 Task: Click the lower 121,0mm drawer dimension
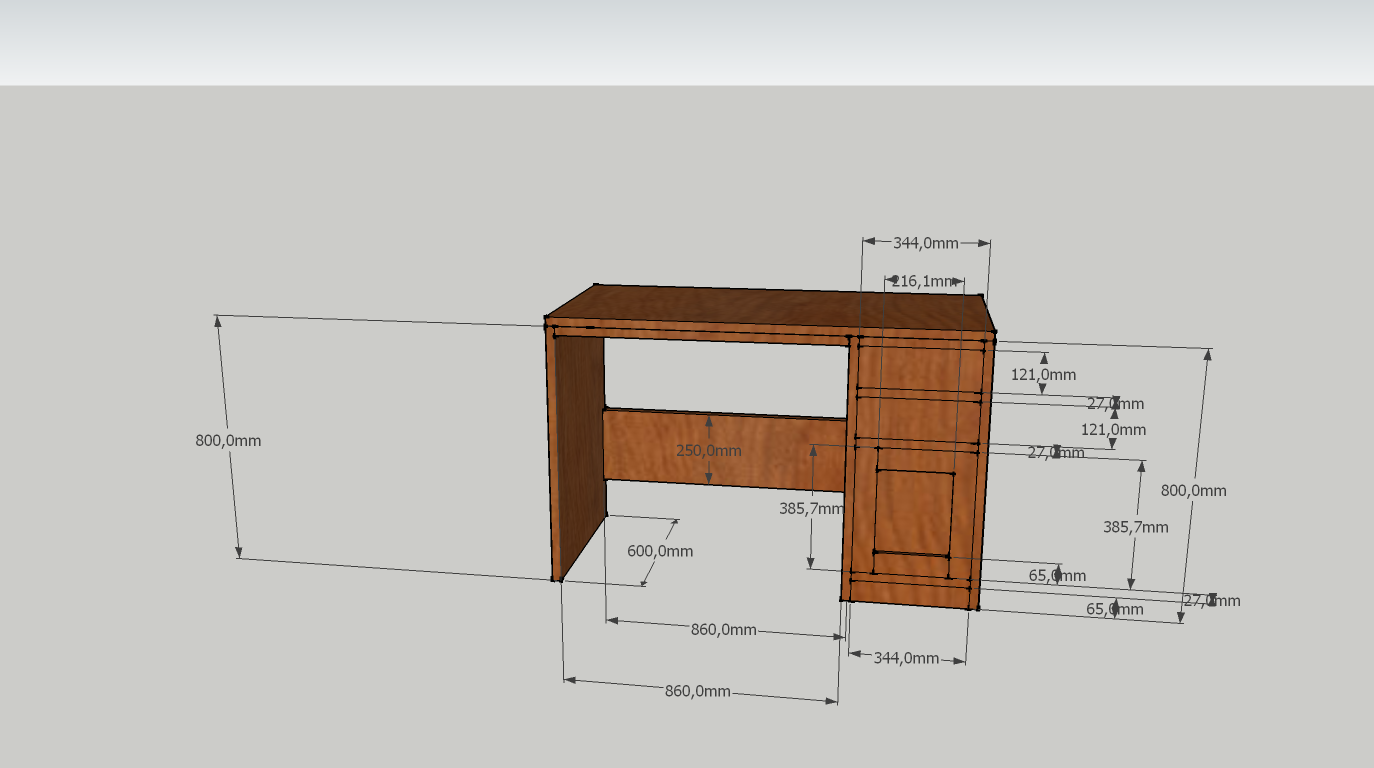click(x=1113, y=430)
